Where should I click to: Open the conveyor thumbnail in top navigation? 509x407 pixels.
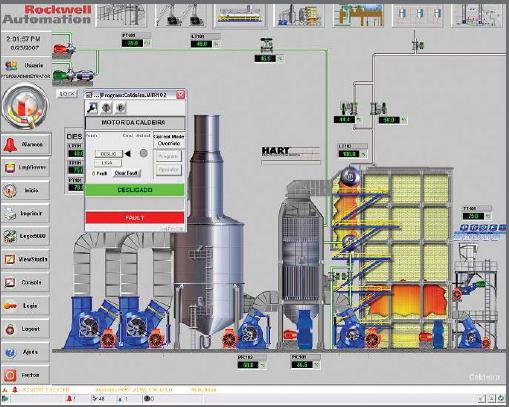[x=240, y=14]
